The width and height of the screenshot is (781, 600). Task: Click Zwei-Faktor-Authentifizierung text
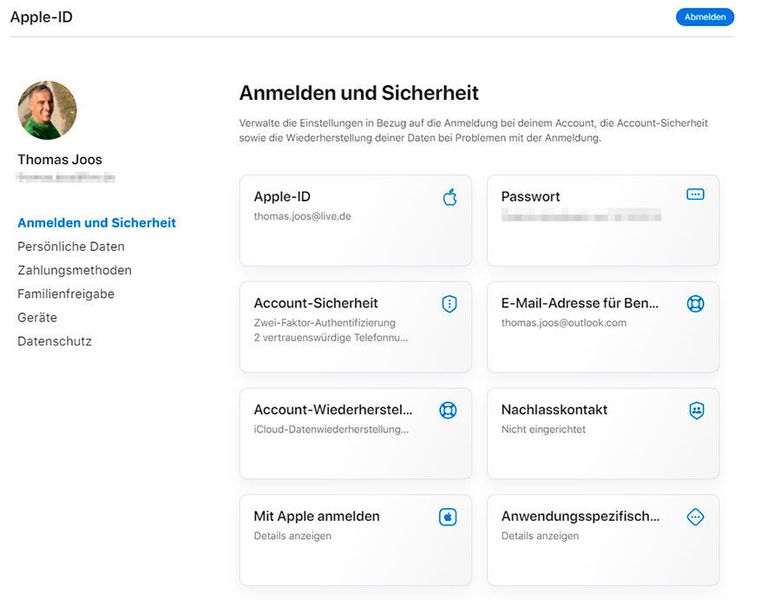tap(325, 323)
